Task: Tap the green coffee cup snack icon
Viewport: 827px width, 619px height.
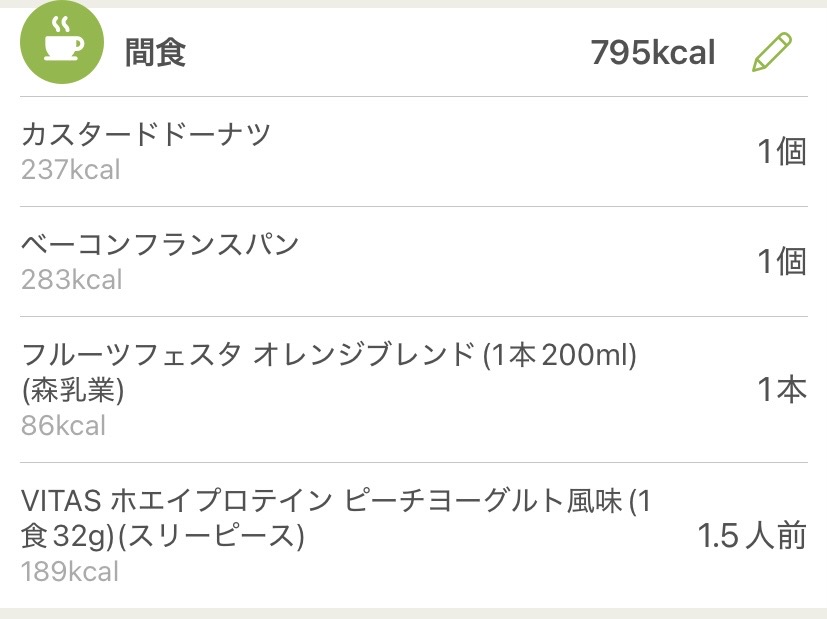Action: 61,44
